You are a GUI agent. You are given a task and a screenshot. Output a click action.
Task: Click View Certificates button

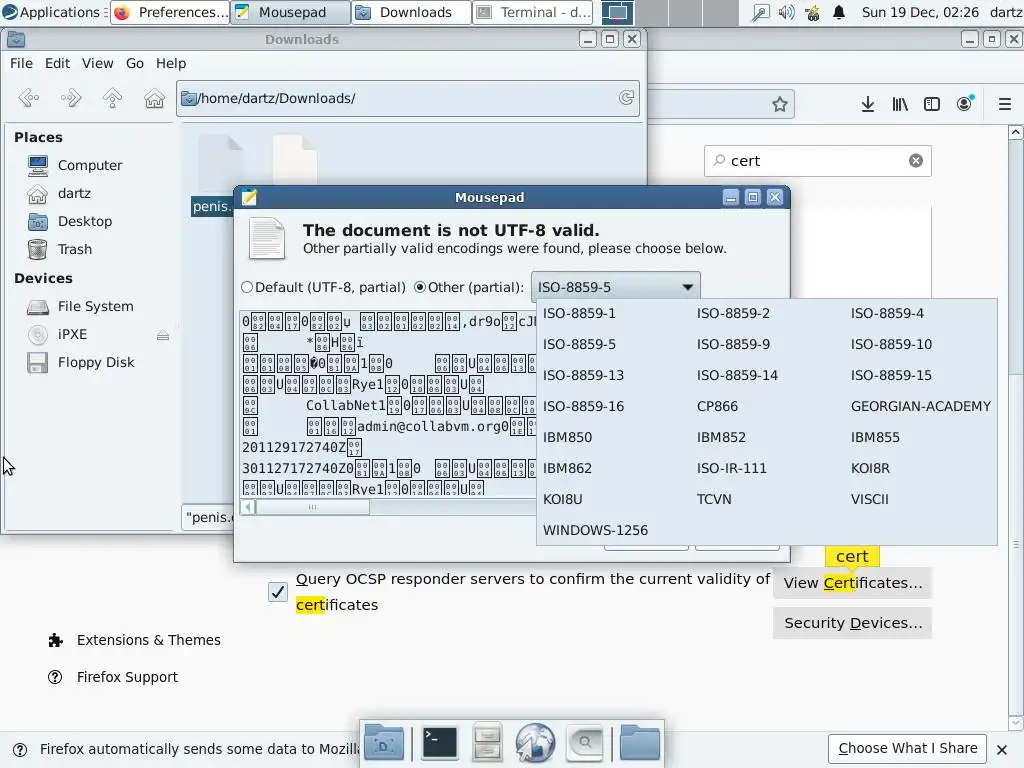[x=852, y=583]
